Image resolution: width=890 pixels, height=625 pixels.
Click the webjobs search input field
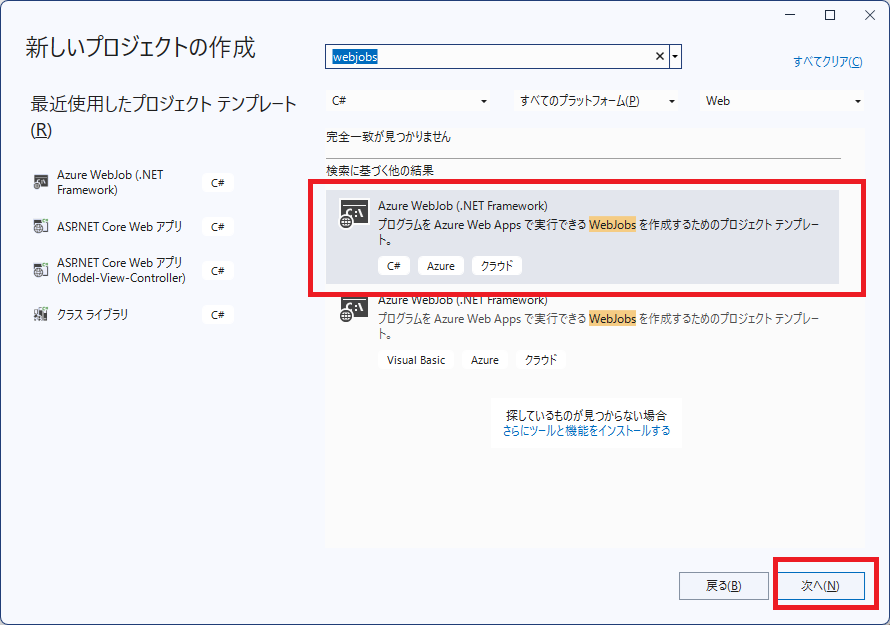tap(491, 56)
